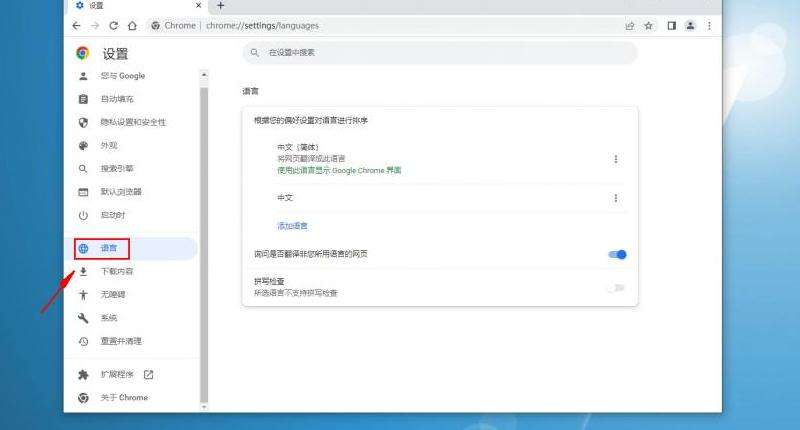This screenshot has width=800, height=430.
Task: Click the home icon in the toolbar
Action: (133, 25)
